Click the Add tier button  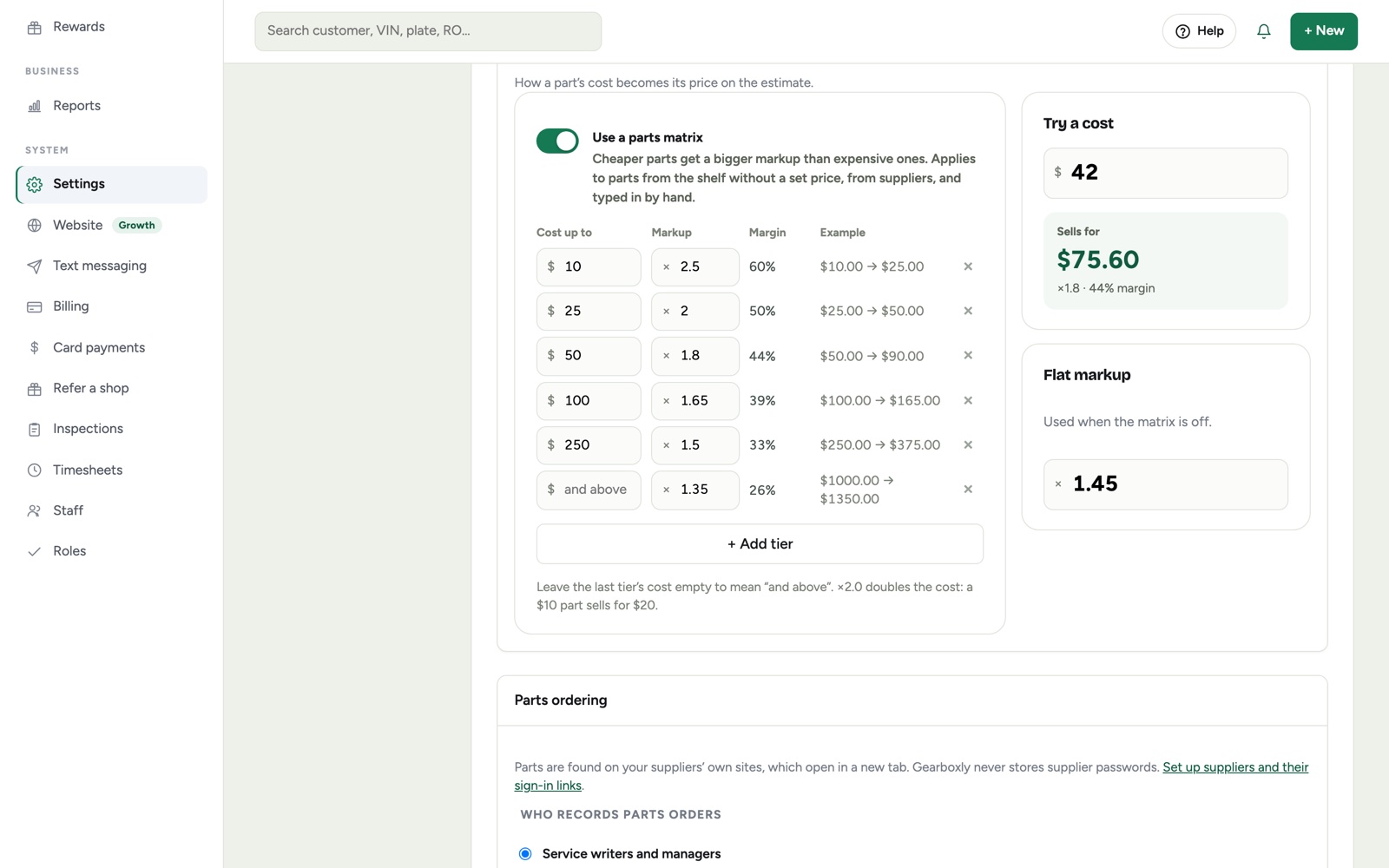tap(760, 544)
